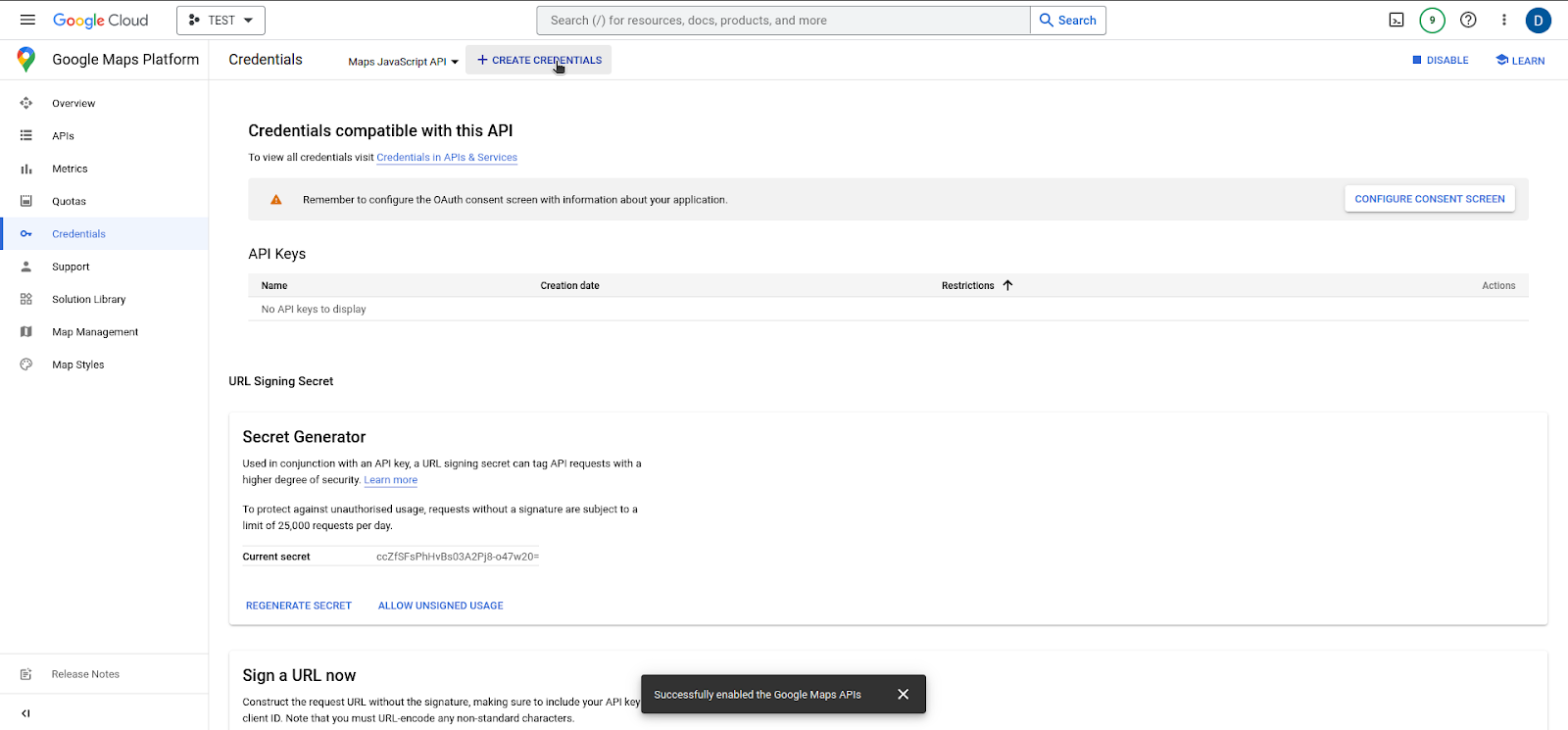Click the Secret Generator heading
Screen dimensions: 1568x730
304,437
